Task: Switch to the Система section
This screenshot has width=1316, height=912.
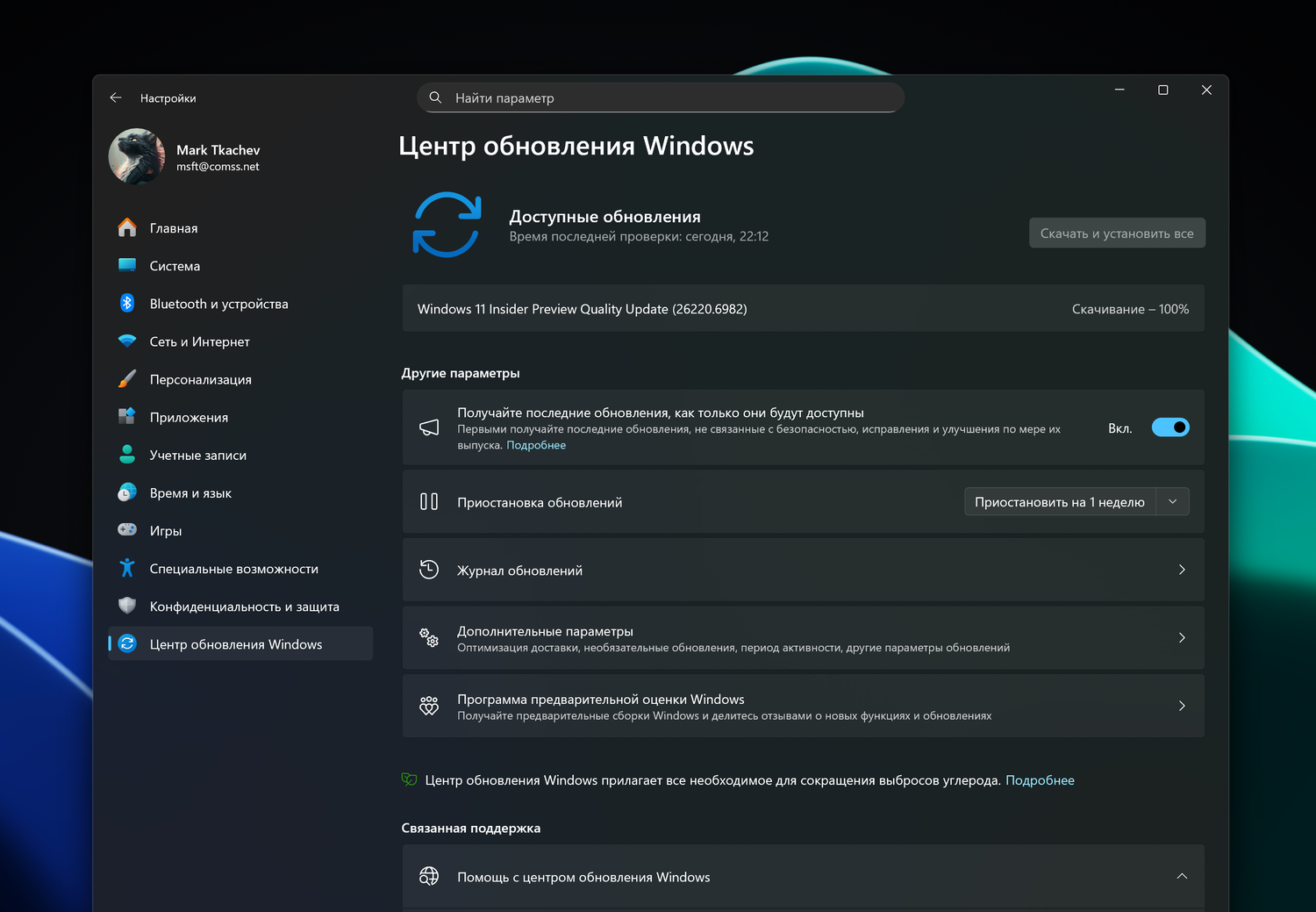Action: click(x=127, y=265)
